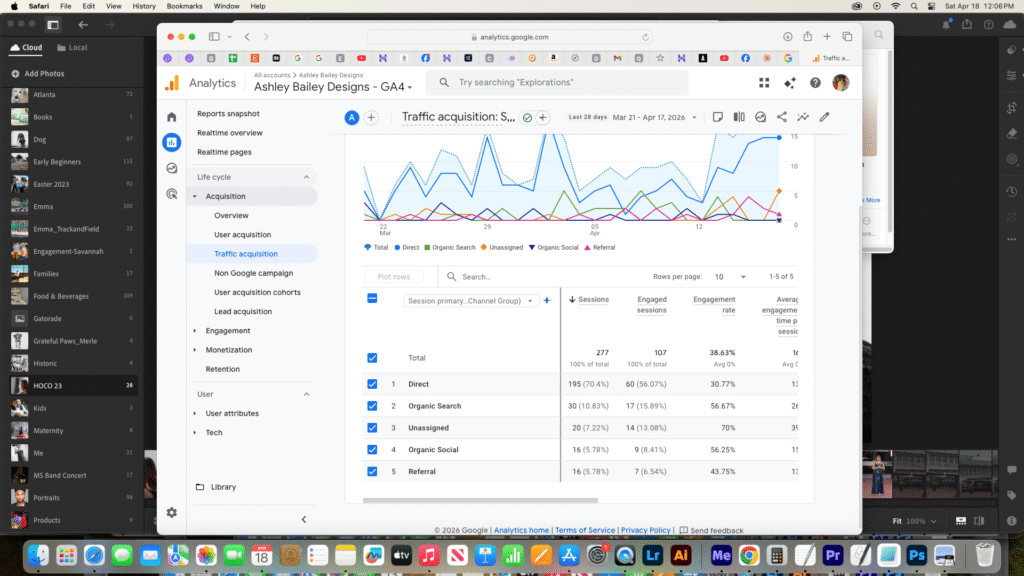Toggle the Safari sidebar button
Viewport: 1024px width, 576px height.
(214, 37)
